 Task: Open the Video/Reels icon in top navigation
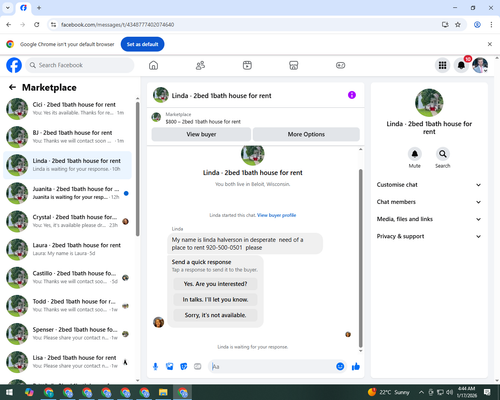247,65
